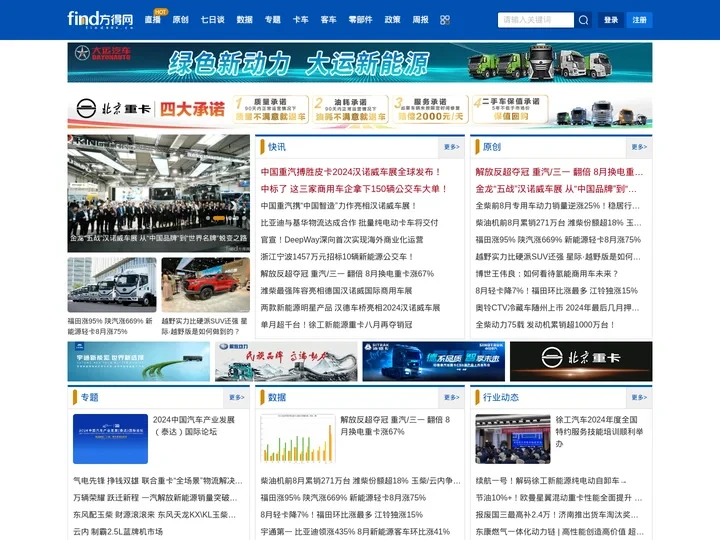Open the bar chart data thumbnail

pyautogui.click(x=298, y=439)
